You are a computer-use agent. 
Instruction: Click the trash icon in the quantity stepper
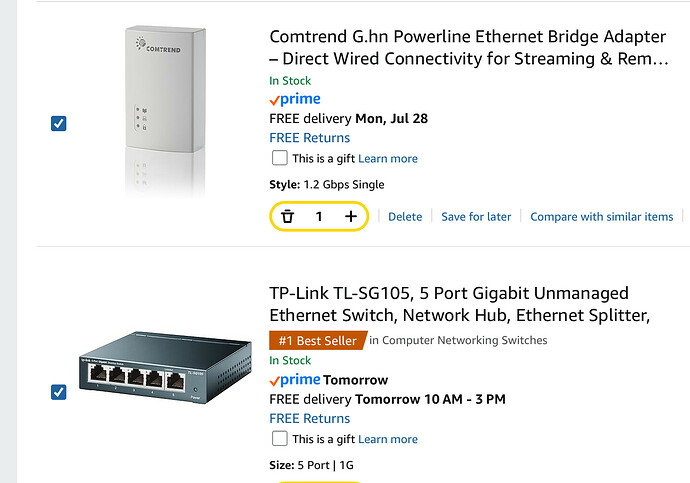(x=288, y=216)
